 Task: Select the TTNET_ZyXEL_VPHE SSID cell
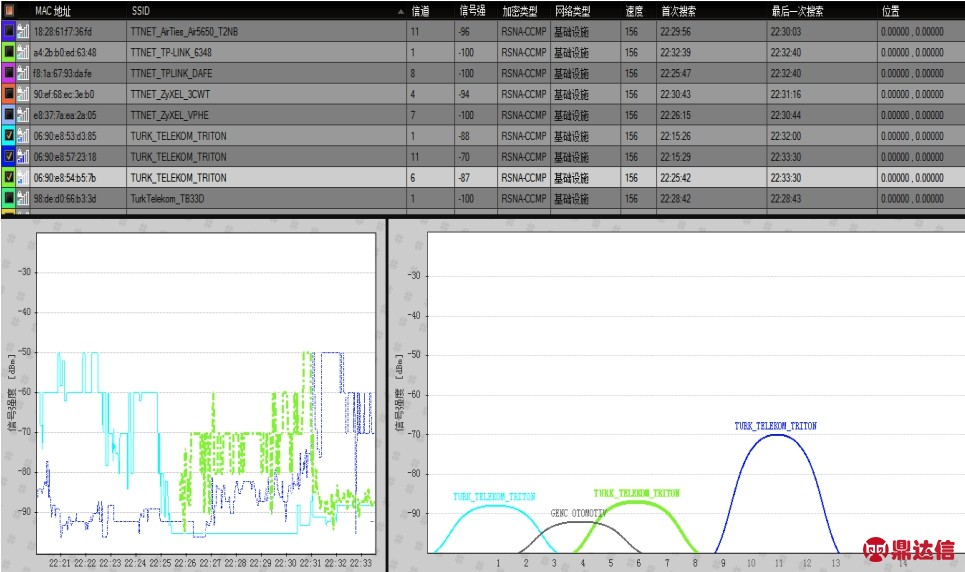(x=266, y=115)
